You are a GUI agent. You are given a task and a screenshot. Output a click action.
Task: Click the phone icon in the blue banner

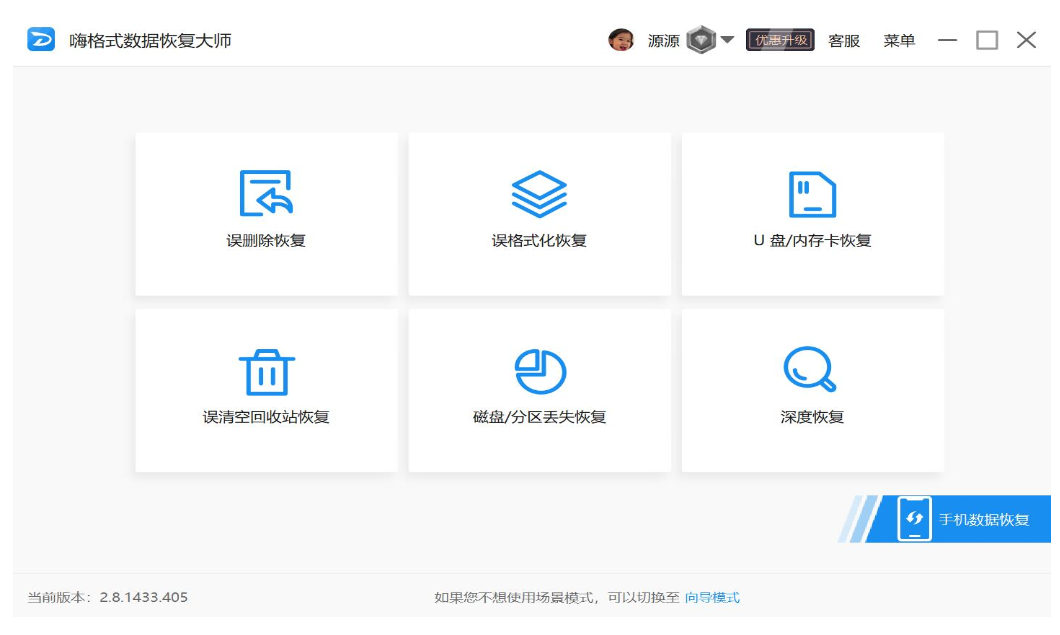pyautogui.click(x=914, y=519)
